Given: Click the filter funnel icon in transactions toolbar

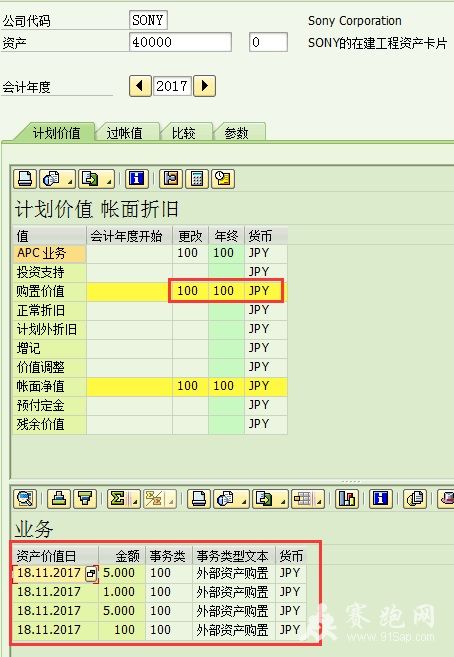Looking at the screenshot, I should 85,499.
